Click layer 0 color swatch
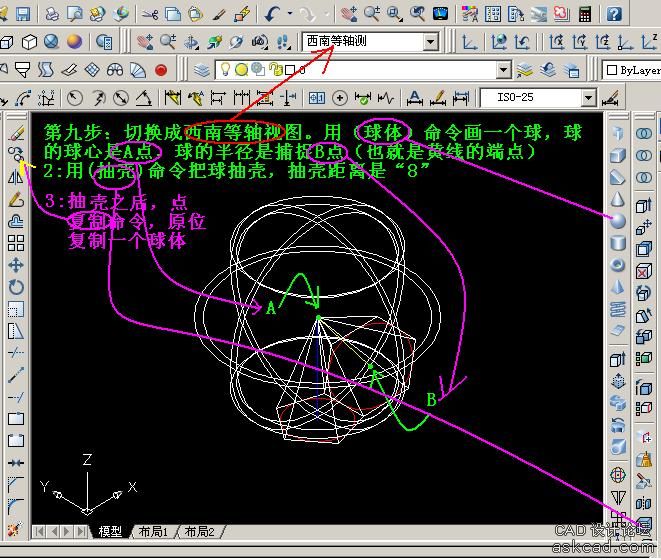 (290, 70)
